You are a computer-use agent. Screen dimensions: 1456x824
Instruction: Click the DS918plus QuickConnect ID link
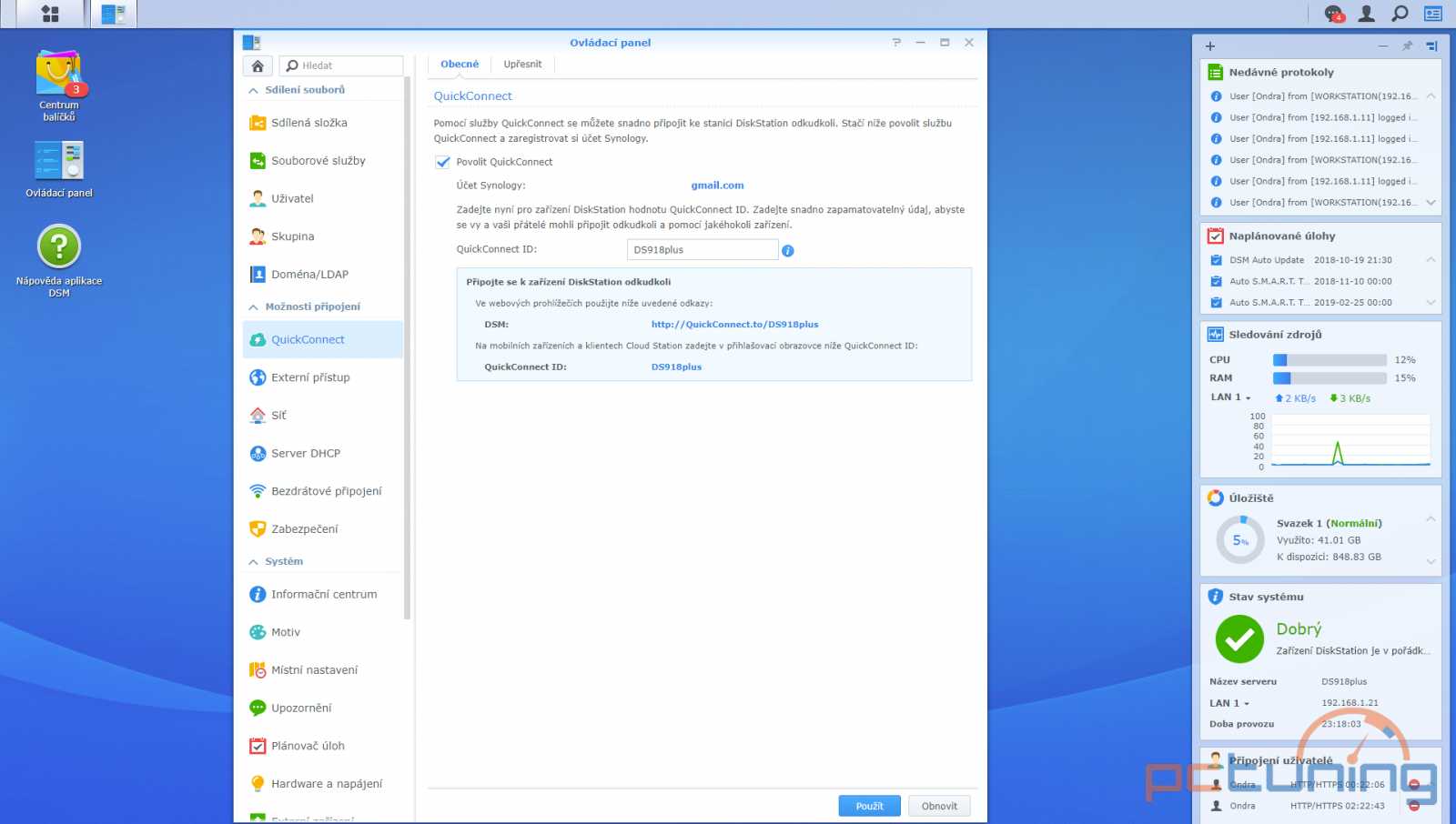tap(676, 367)
